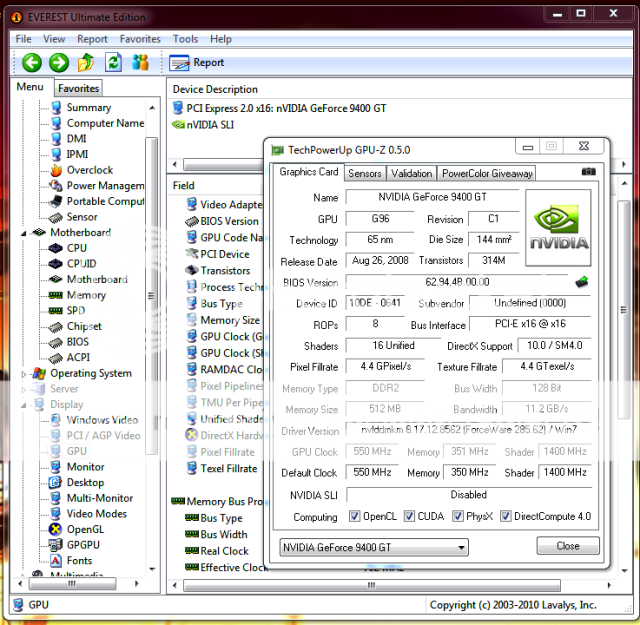Open GPU selection dropdown in GPU-Z
The width and height of the screenshot is (640, 625).
[x=373, y=547]
